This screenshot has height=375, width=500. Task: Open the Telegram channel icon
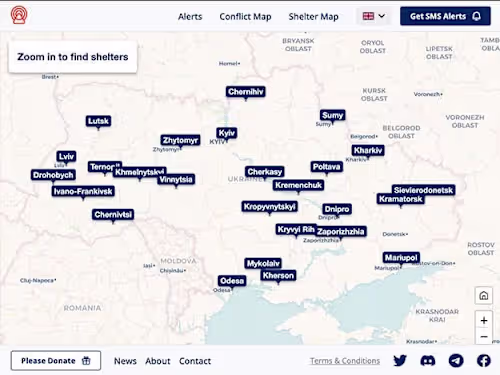tap(456, 361)
